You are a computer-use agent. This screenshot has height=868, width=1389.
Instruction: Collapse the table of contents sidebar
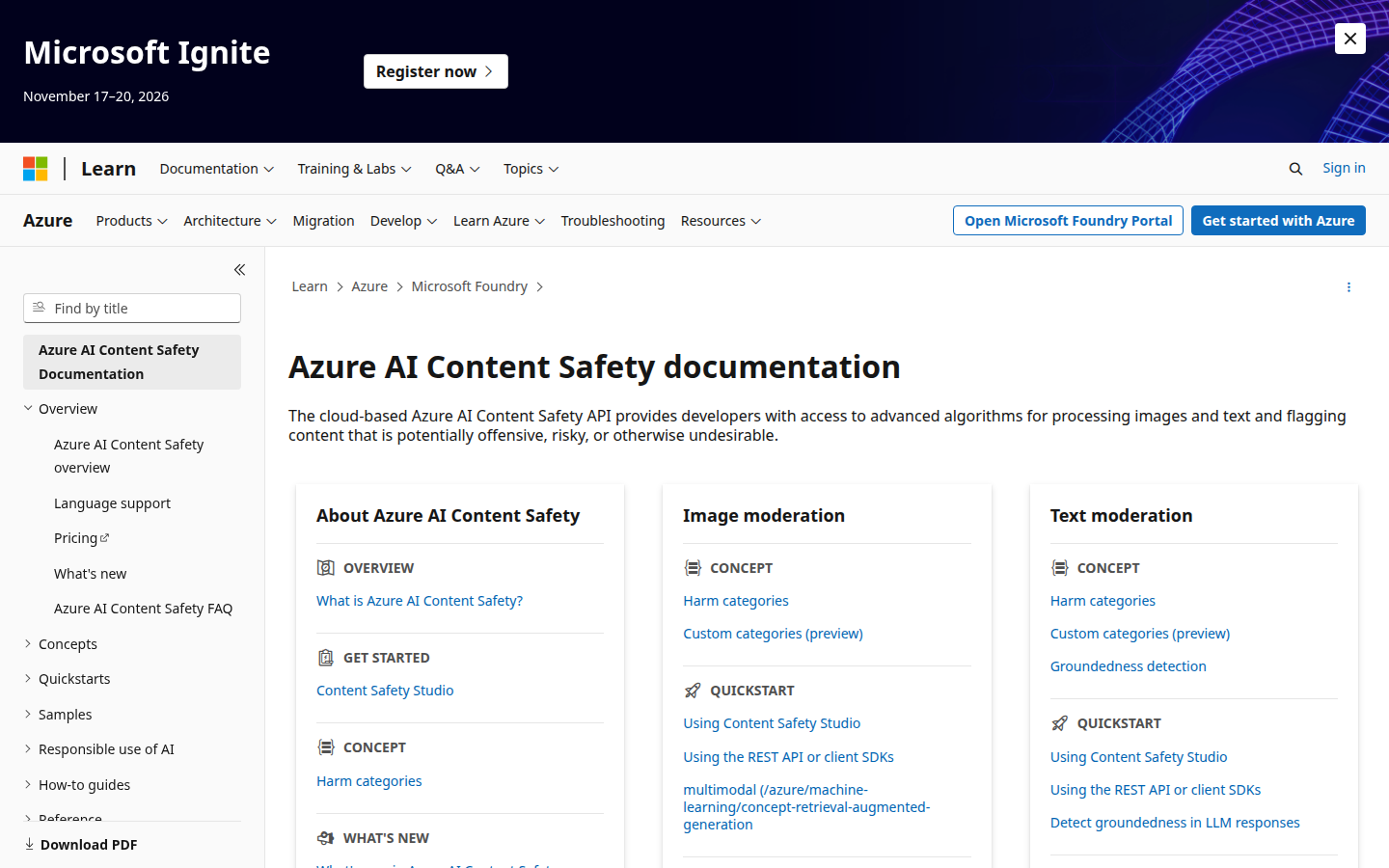click(x=239, y=270)
